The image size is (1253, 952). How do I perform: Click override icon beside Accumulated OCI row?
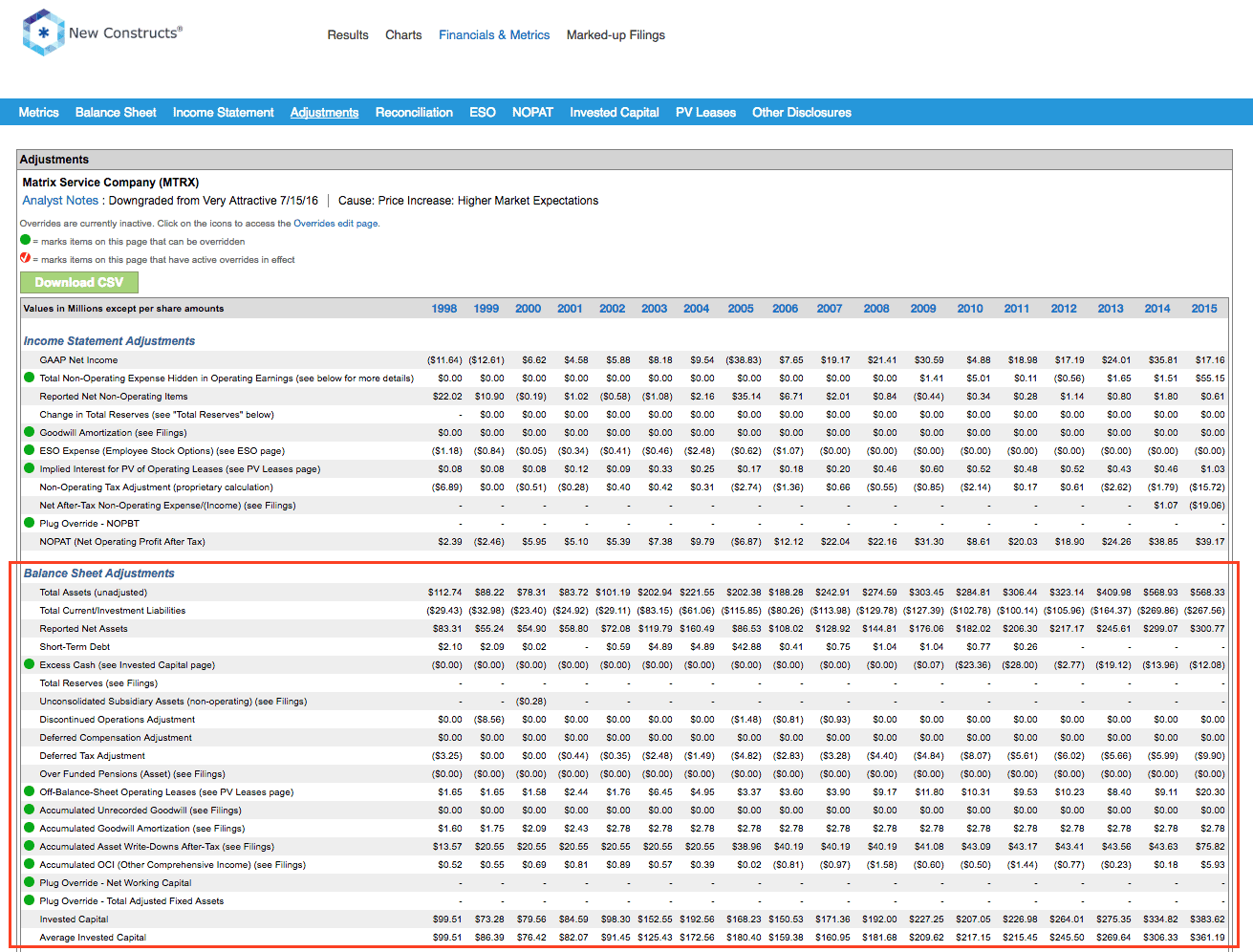coord(29,864)
